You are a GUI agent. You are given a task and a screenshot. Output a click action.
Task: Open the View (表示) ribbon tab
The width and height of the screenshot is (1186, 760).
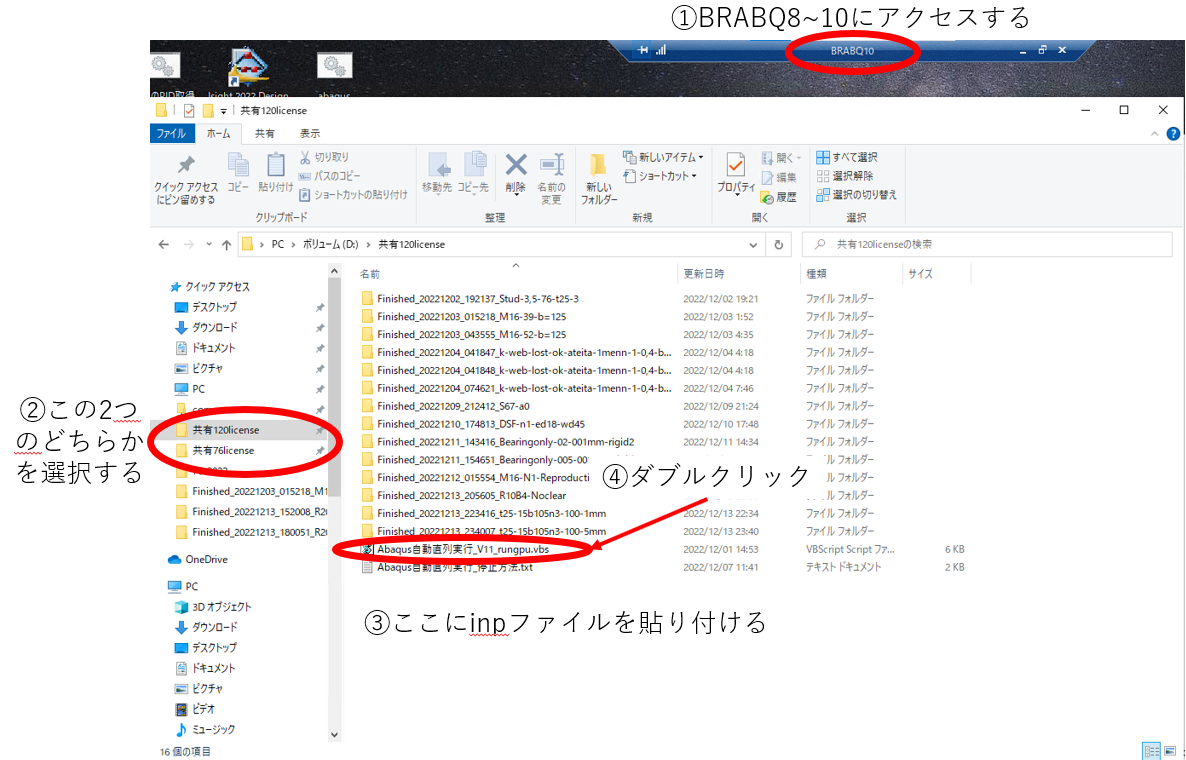[310, 133]
